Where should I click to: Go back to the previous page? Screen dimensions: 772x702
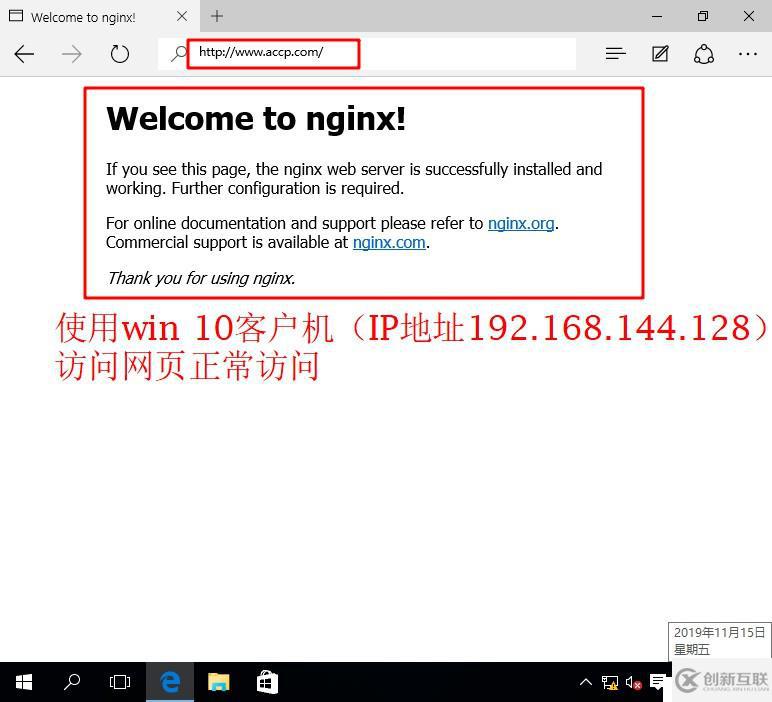24,54
